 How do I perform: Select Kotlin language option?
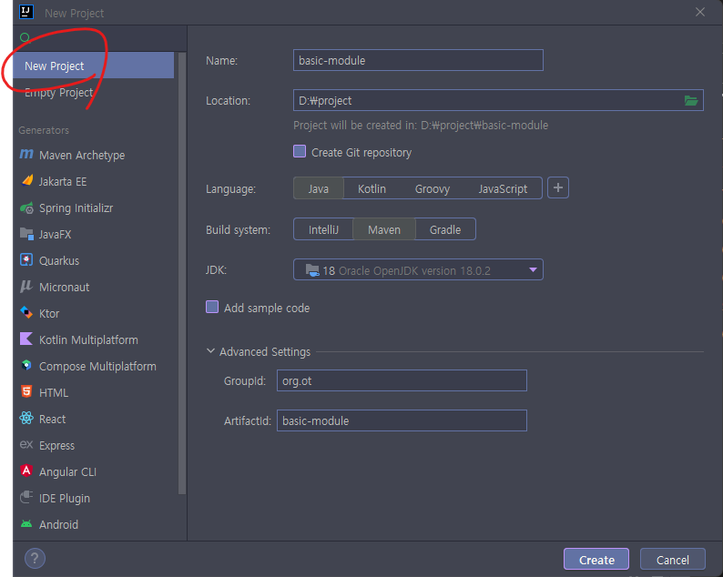click(x=372, y=188)
